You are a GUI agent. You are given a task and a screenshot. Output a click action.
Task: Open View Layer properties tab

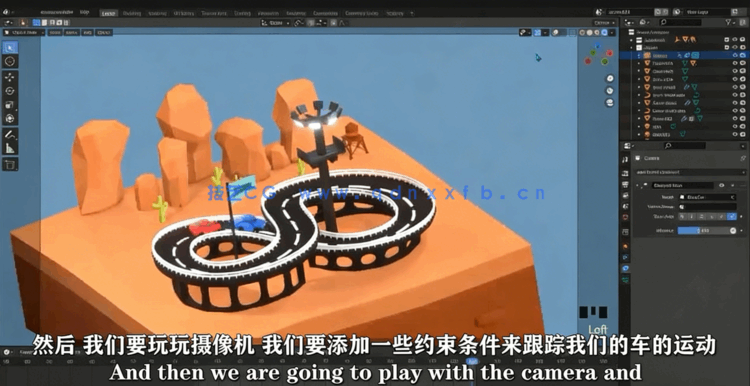(626, 195)
